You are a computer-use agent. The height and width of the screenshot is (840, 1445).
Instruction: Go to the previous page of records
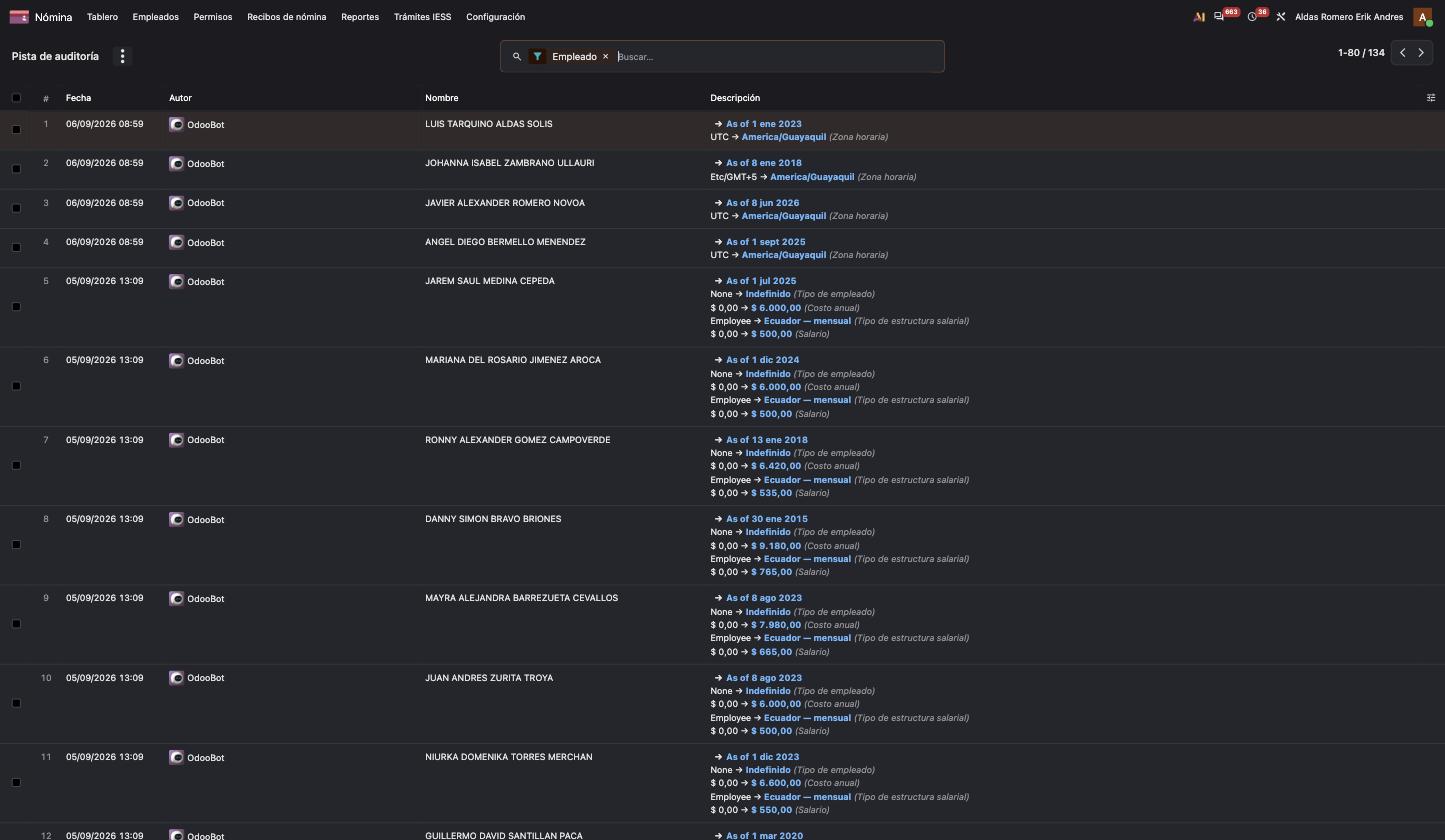[x=1402, y=53]
